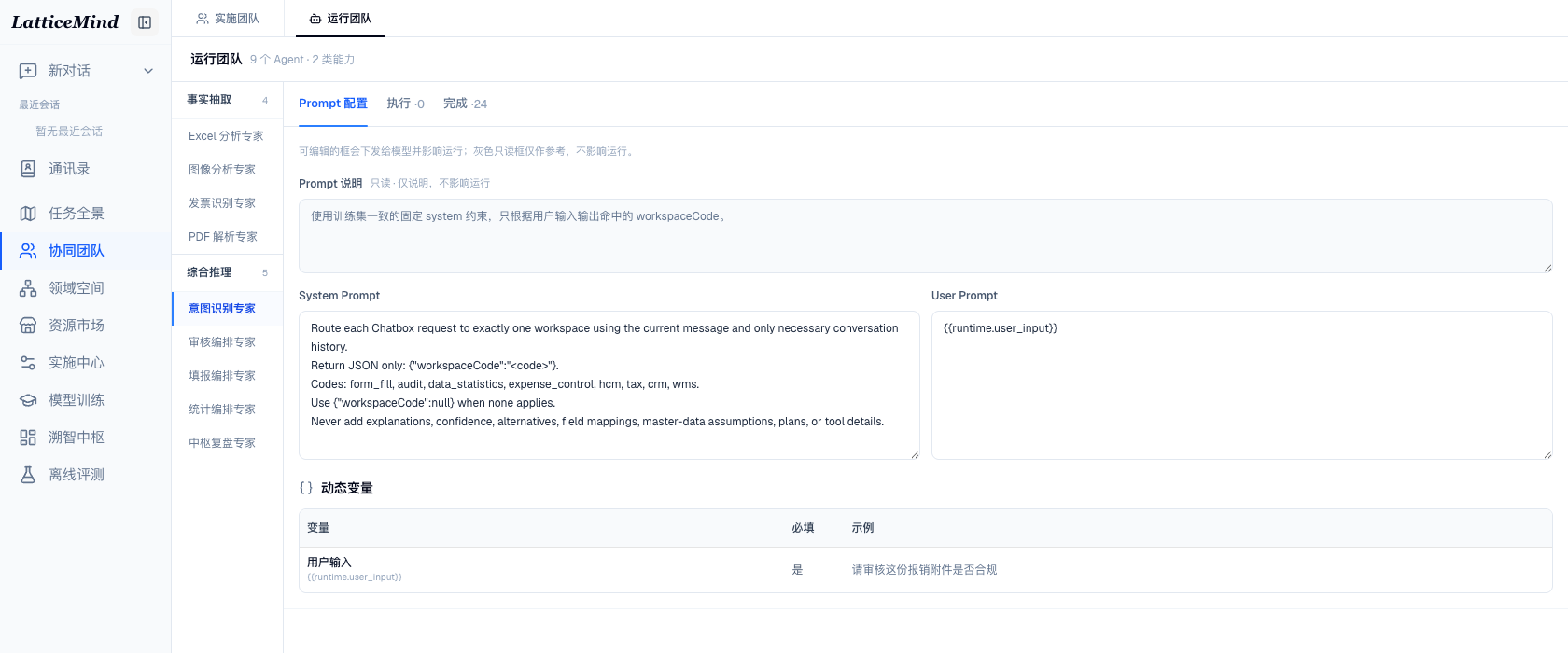The image size is (1568, 653).
Task: Click the read-only Prompt 说明 text box
Action: pos(926,236)
